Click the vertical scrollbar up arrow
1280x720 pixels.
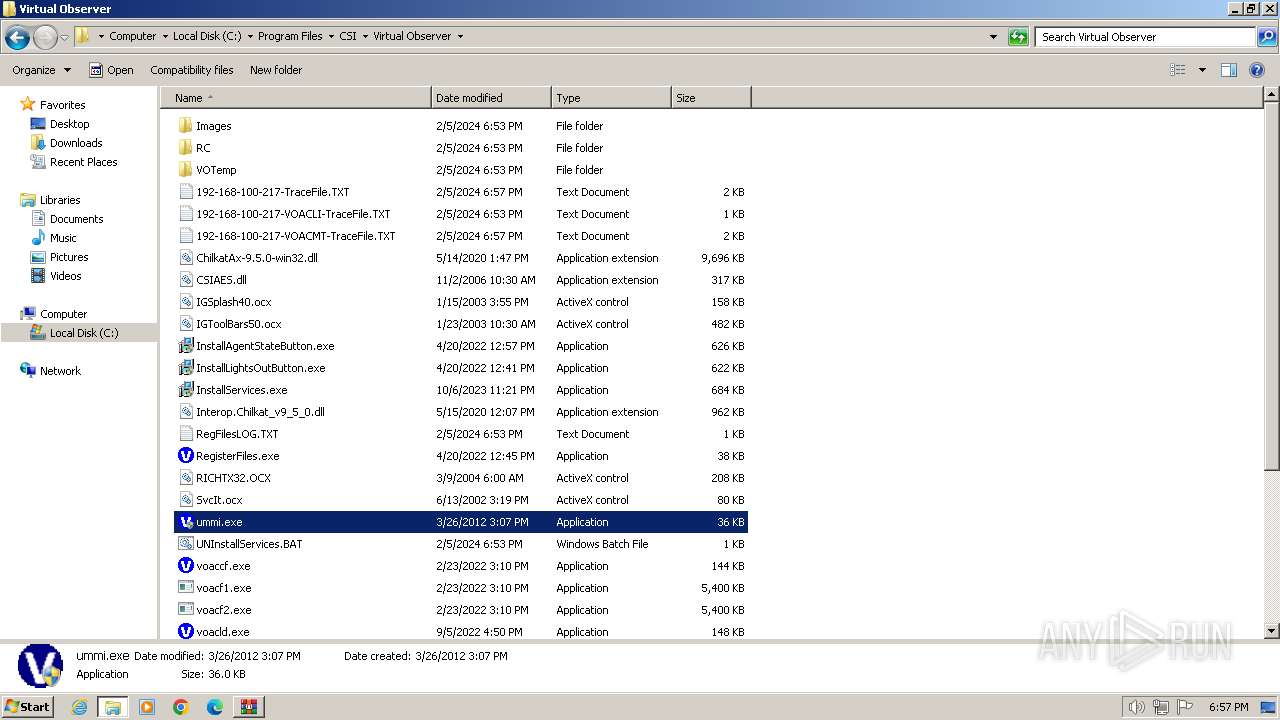point(1272,95)
